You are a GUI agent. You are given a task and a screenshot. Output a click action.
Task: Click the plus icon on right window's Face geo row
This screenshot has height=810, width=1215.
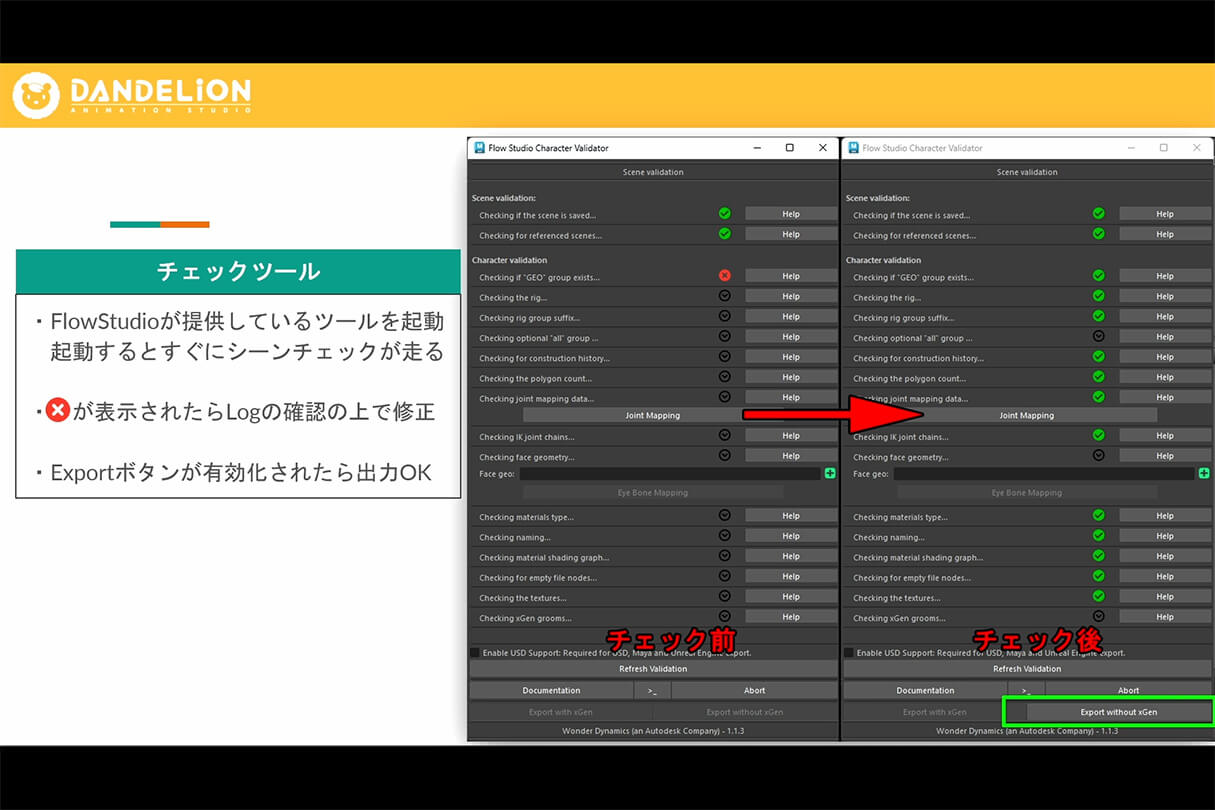(x=1202, y=474)
